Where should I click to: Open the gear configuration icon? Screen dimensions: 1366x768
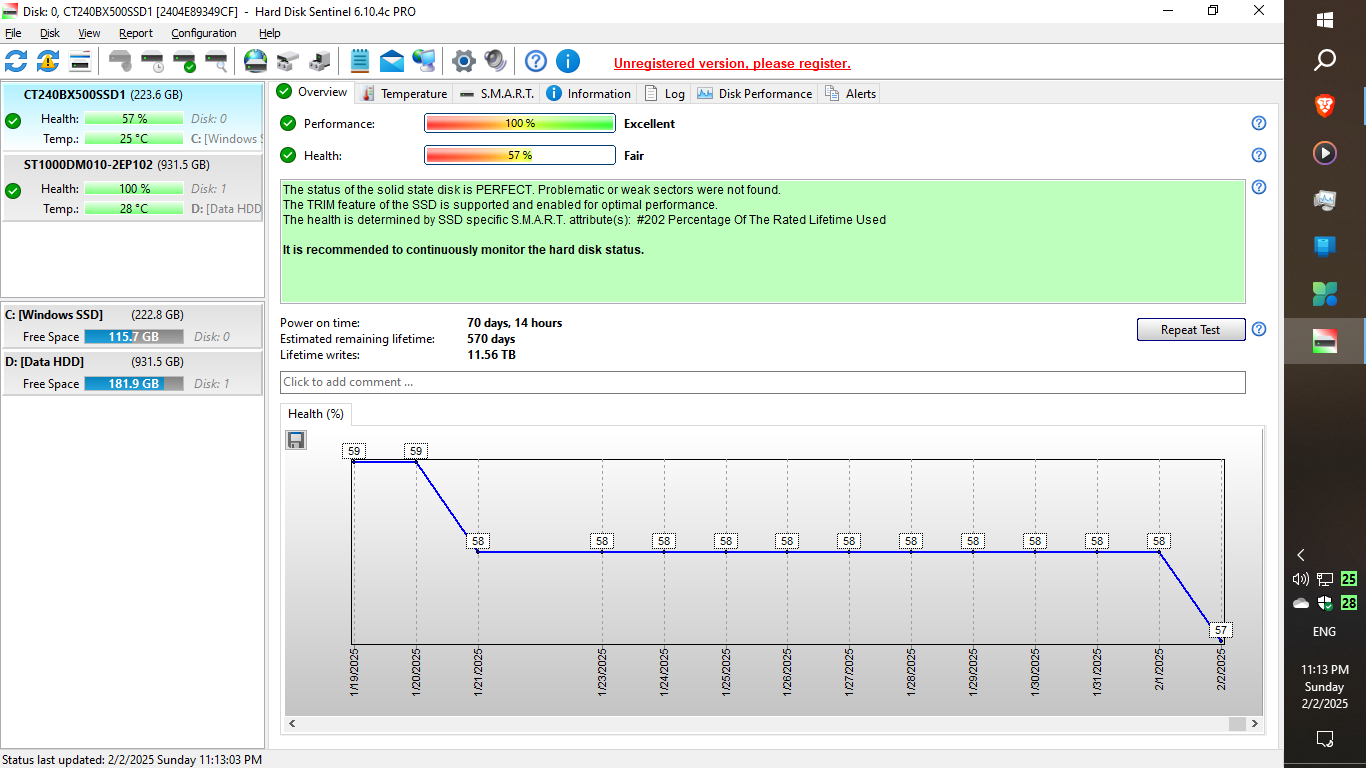[463, 61]
